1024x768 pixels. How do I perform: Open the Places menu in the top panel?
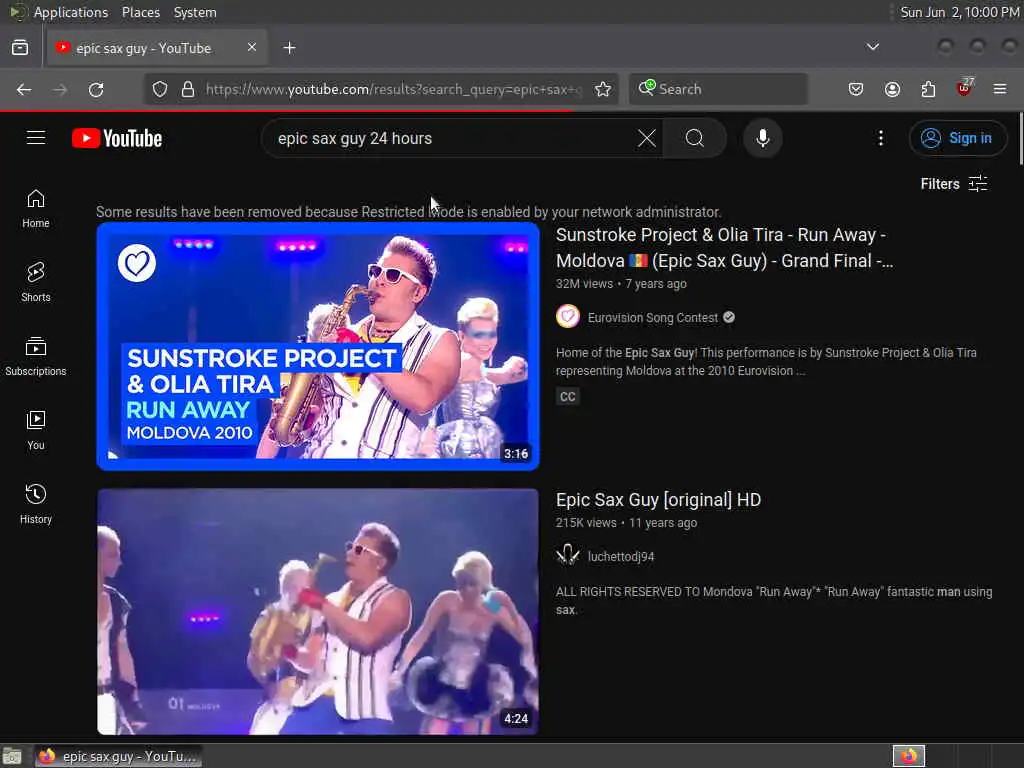point(141,12)
